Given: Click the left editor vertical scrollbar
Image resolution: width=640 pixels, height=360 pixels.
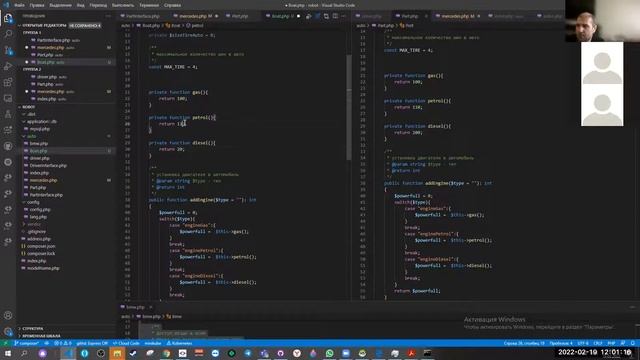Looking at the screenshot, I should [349, 107].
